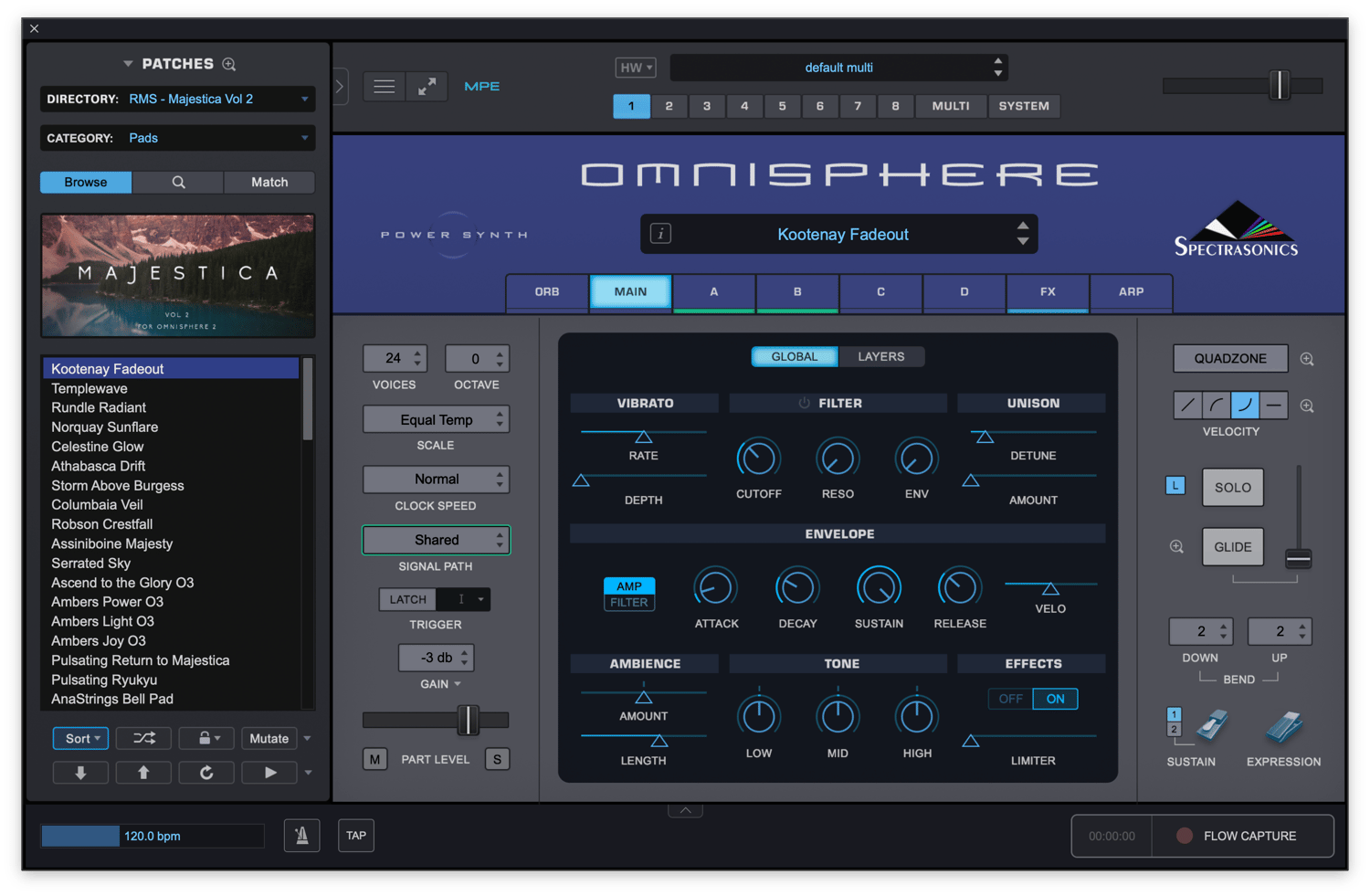Image resolution: width=1370 pixels, height=896 pixels.
Task: Expand the bottom panel chevron
Action: click(x=685, y=810)
